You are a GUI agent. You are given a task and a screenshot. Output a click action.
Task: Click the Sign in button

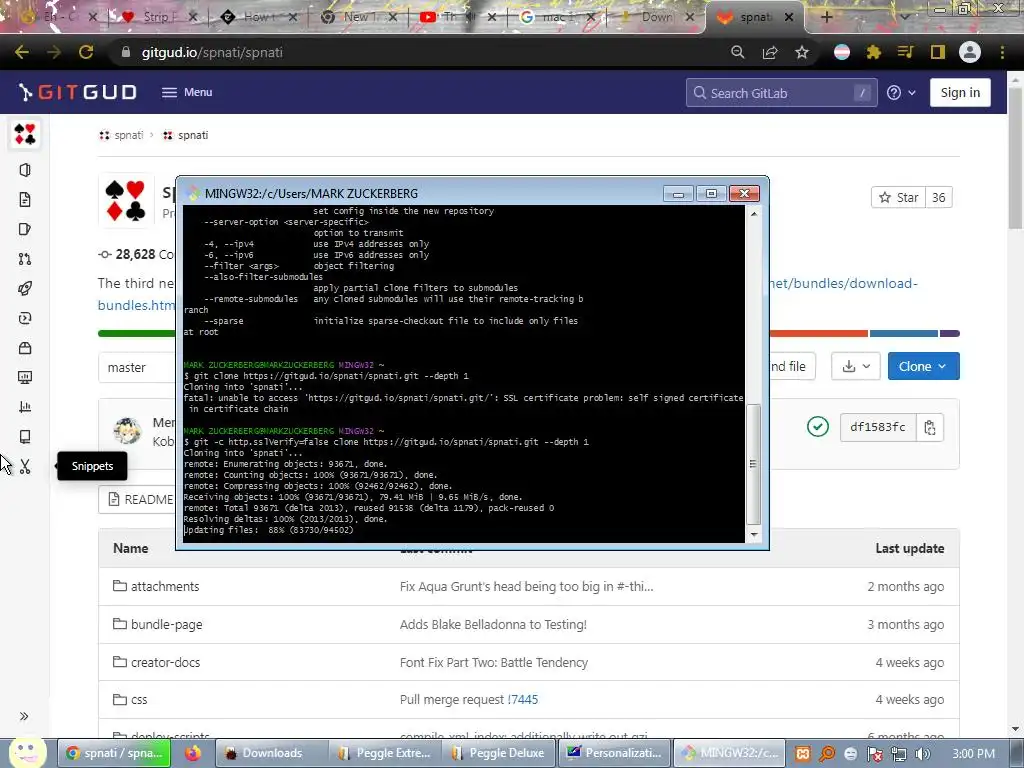[x=960, y=93]
